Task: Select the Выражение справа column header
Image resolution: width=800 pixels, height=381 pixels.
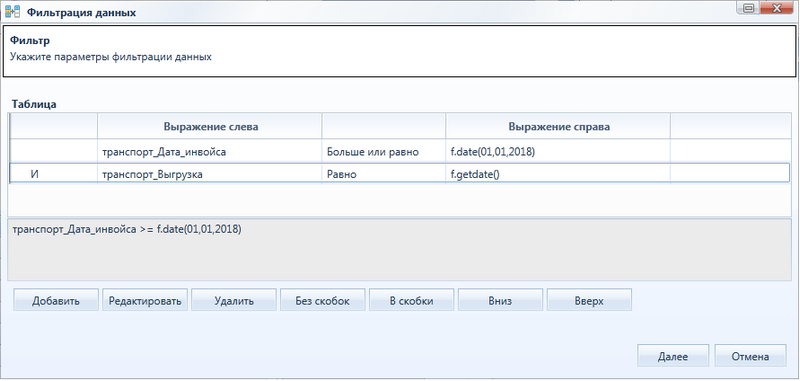Action: 559,126
